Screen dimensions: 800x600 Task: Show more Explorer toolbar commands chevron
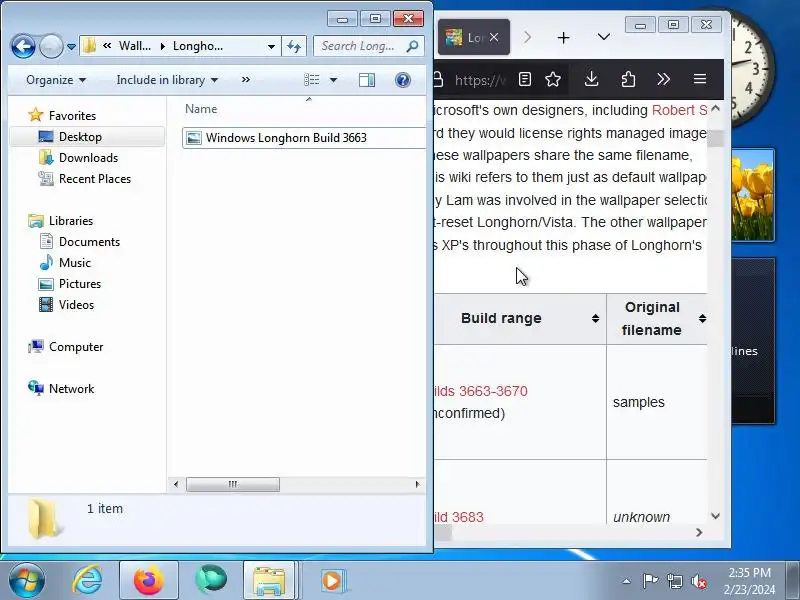pos(246,80)
